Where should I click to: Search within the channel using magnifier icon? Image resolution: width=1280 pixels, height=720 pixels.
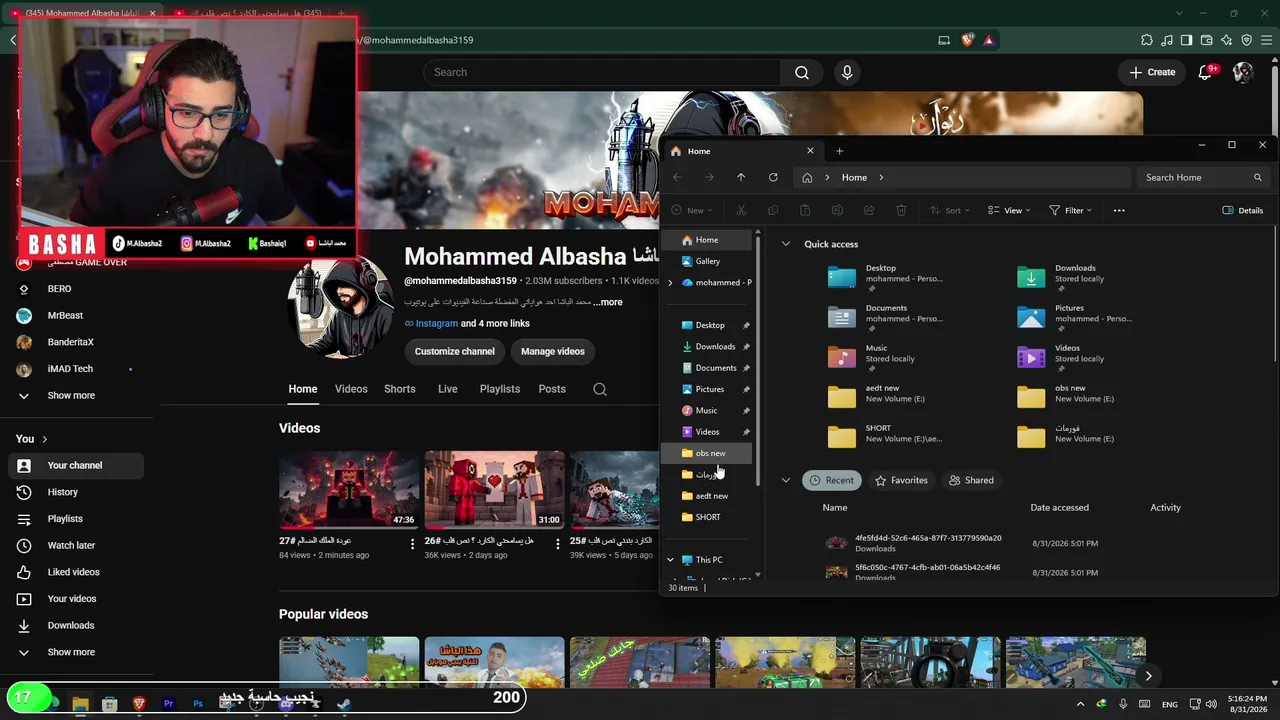click(x=600, y=389)
